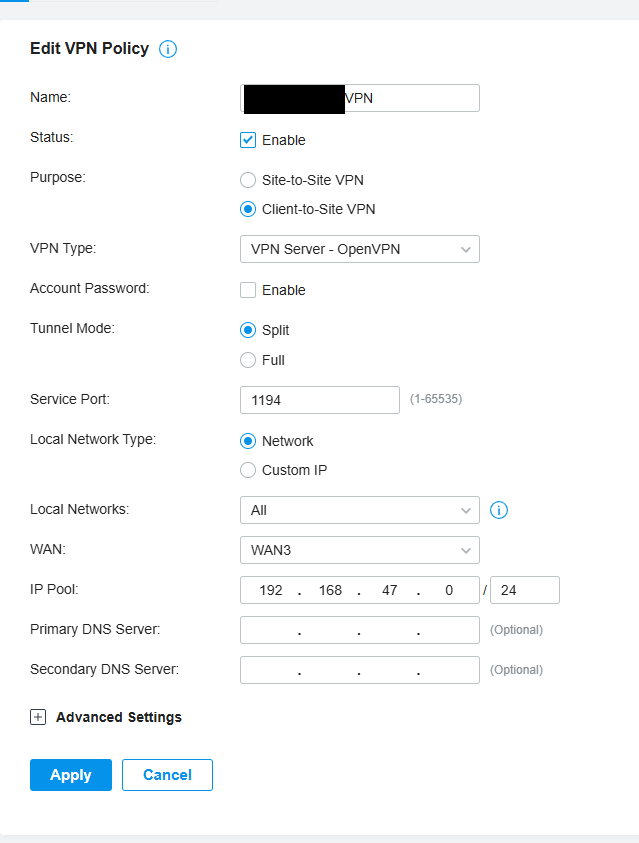Toggle the Status Enable checkbox
The image size is (639, 843).
pos(248,140)
